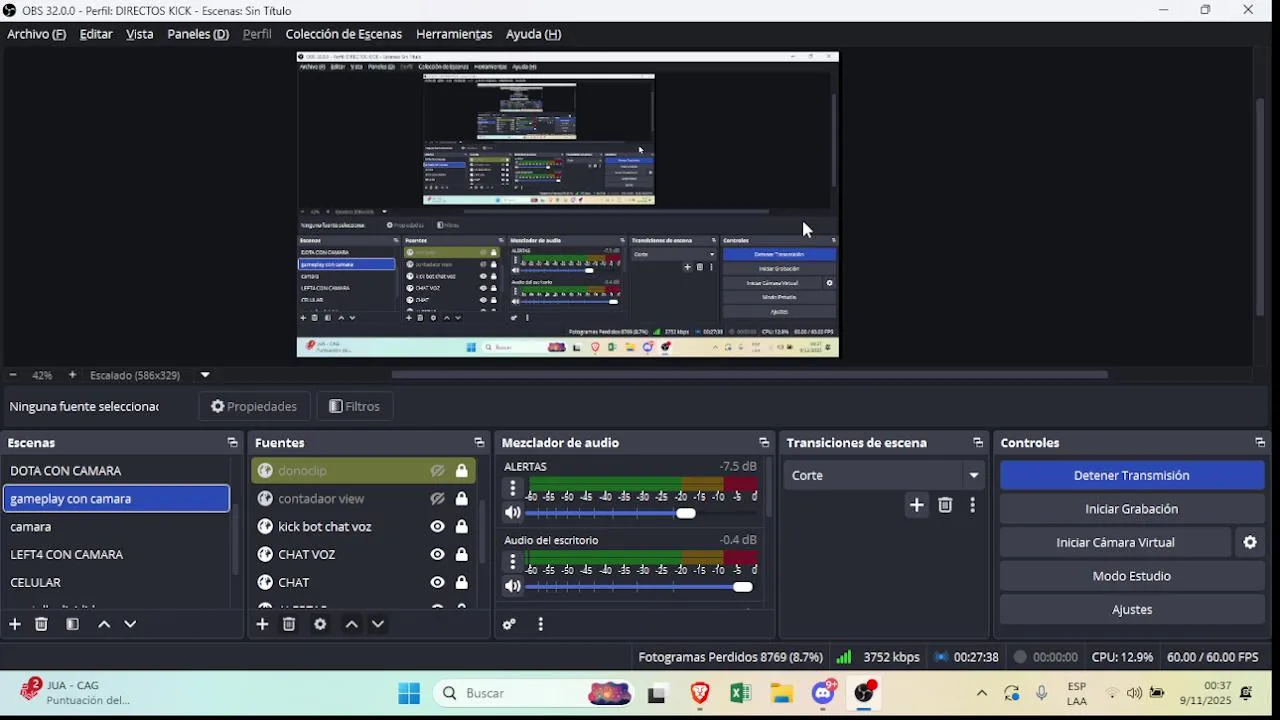Undock the Mezclador de audio panel

(764, 442)
